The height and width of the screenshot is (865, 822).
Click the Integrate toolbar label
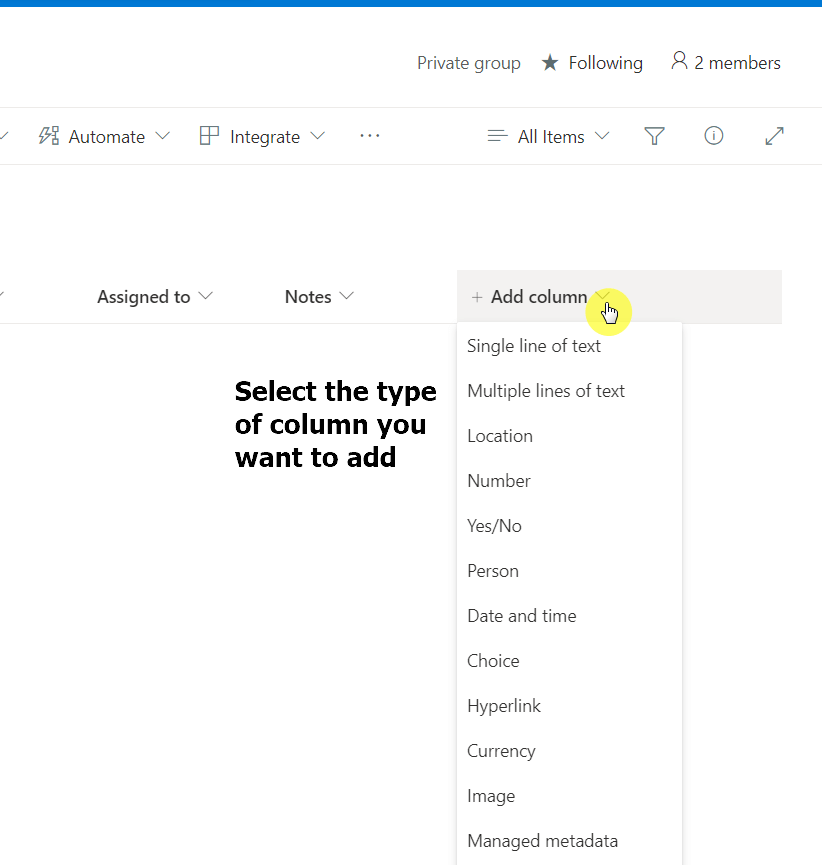265,137
